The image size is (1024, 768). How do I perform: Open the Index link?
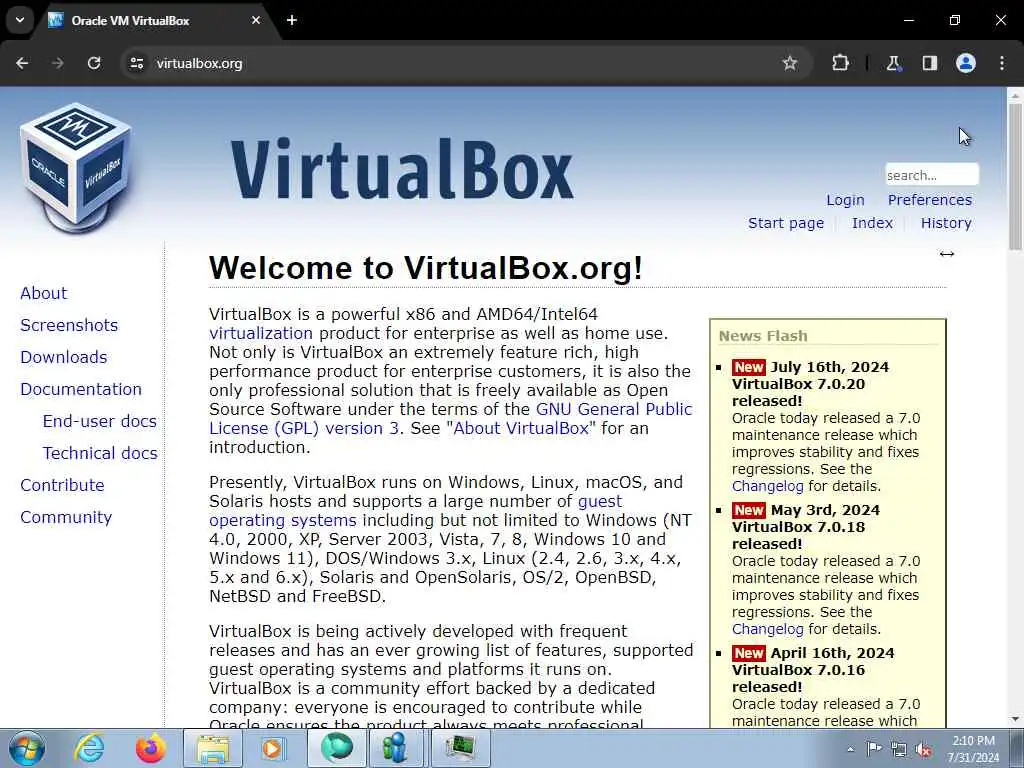point(872,223)
